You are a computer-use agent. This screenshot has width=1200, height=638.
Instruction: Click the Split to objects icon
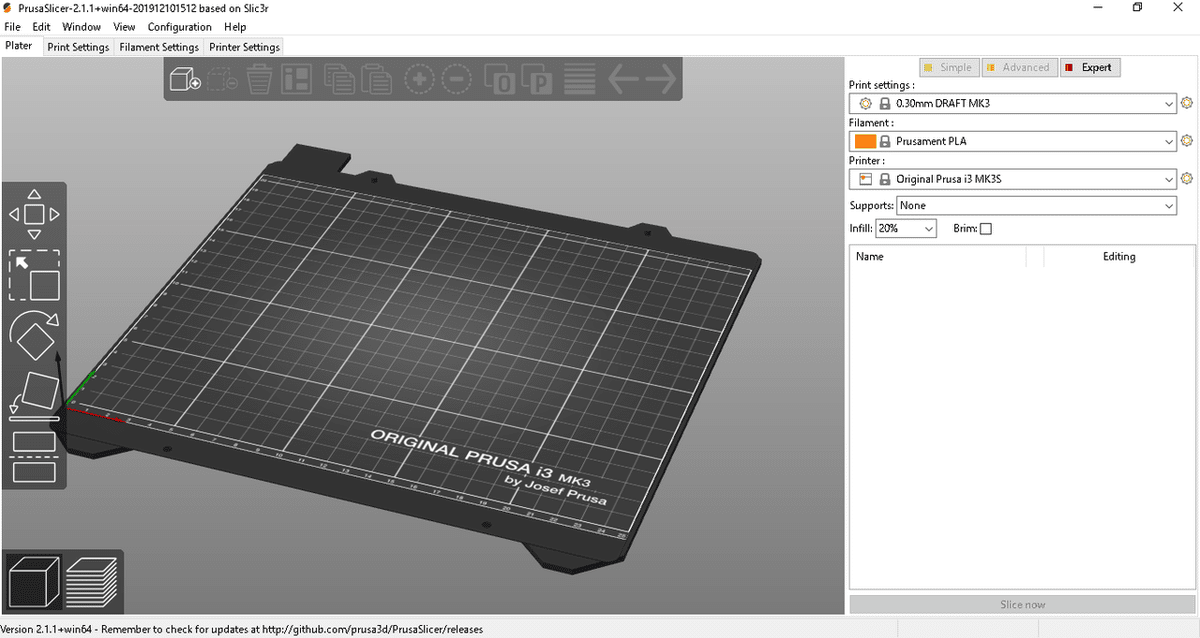[x=500, y=79]
